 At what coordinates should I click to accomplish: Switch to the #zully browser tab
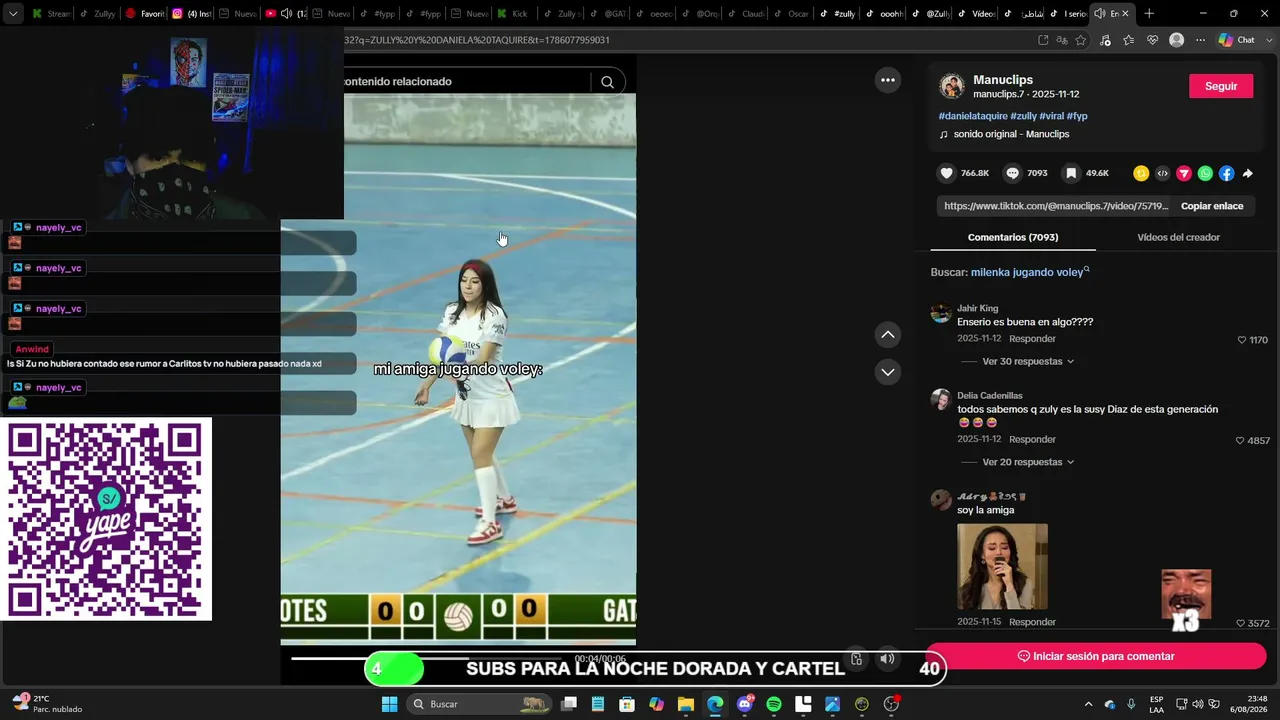coord(837,14)
